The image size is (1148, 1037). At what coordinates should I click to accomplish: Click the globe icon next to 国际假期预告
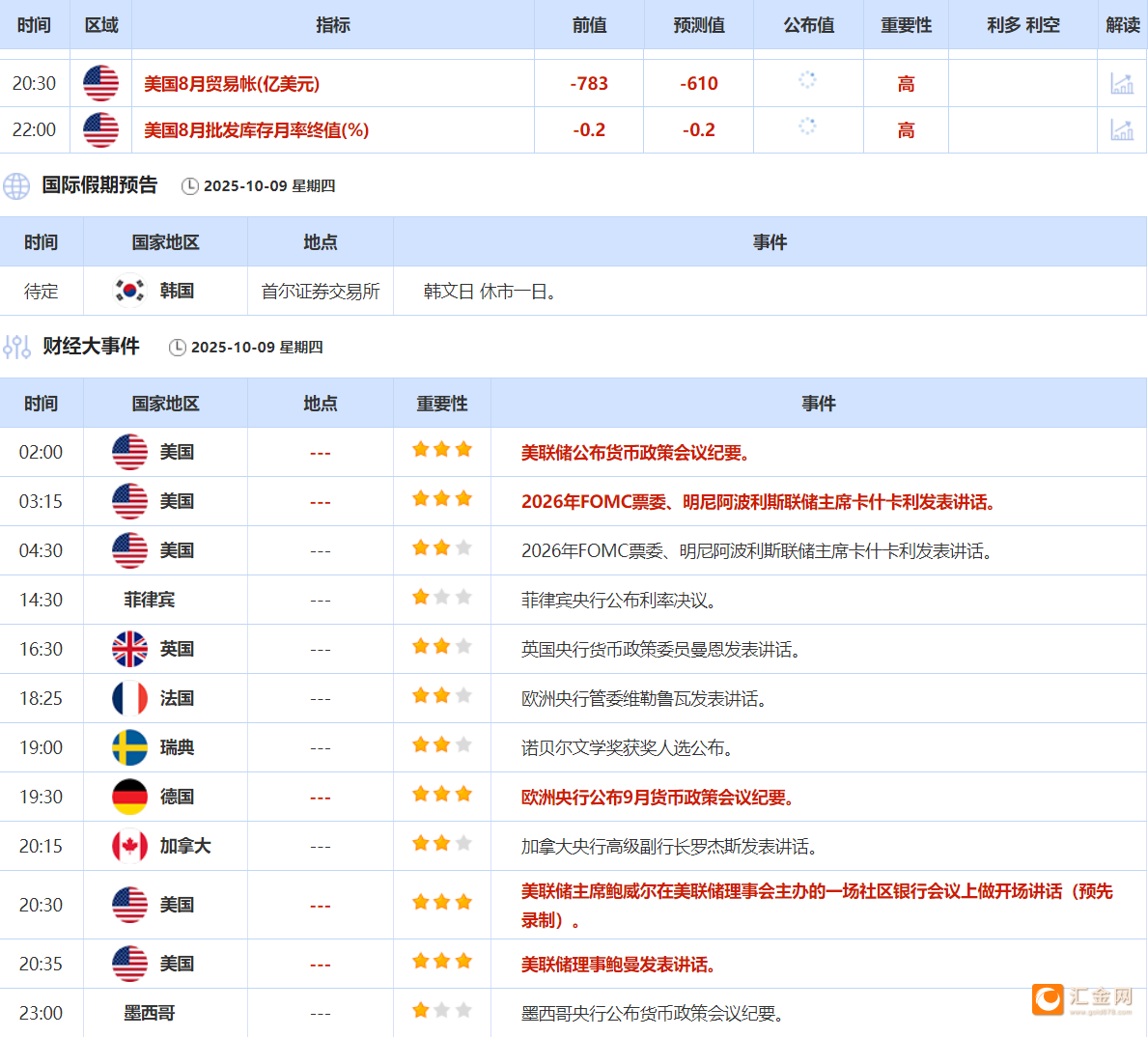[16, 185]
